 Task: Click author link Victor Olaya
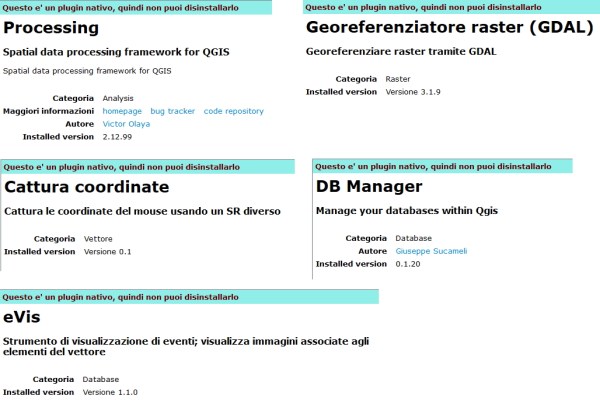[x=126, y=124]
